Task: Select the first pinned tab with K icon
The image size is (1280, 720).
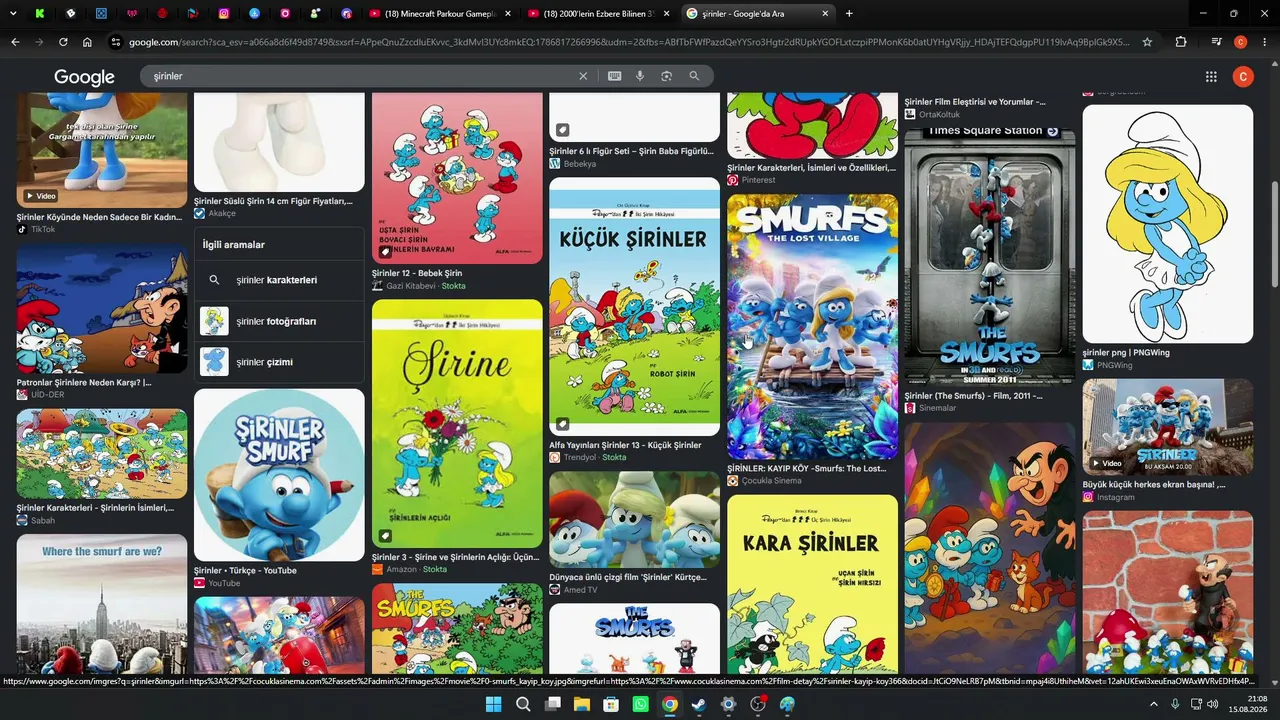Action: (39, 13)
